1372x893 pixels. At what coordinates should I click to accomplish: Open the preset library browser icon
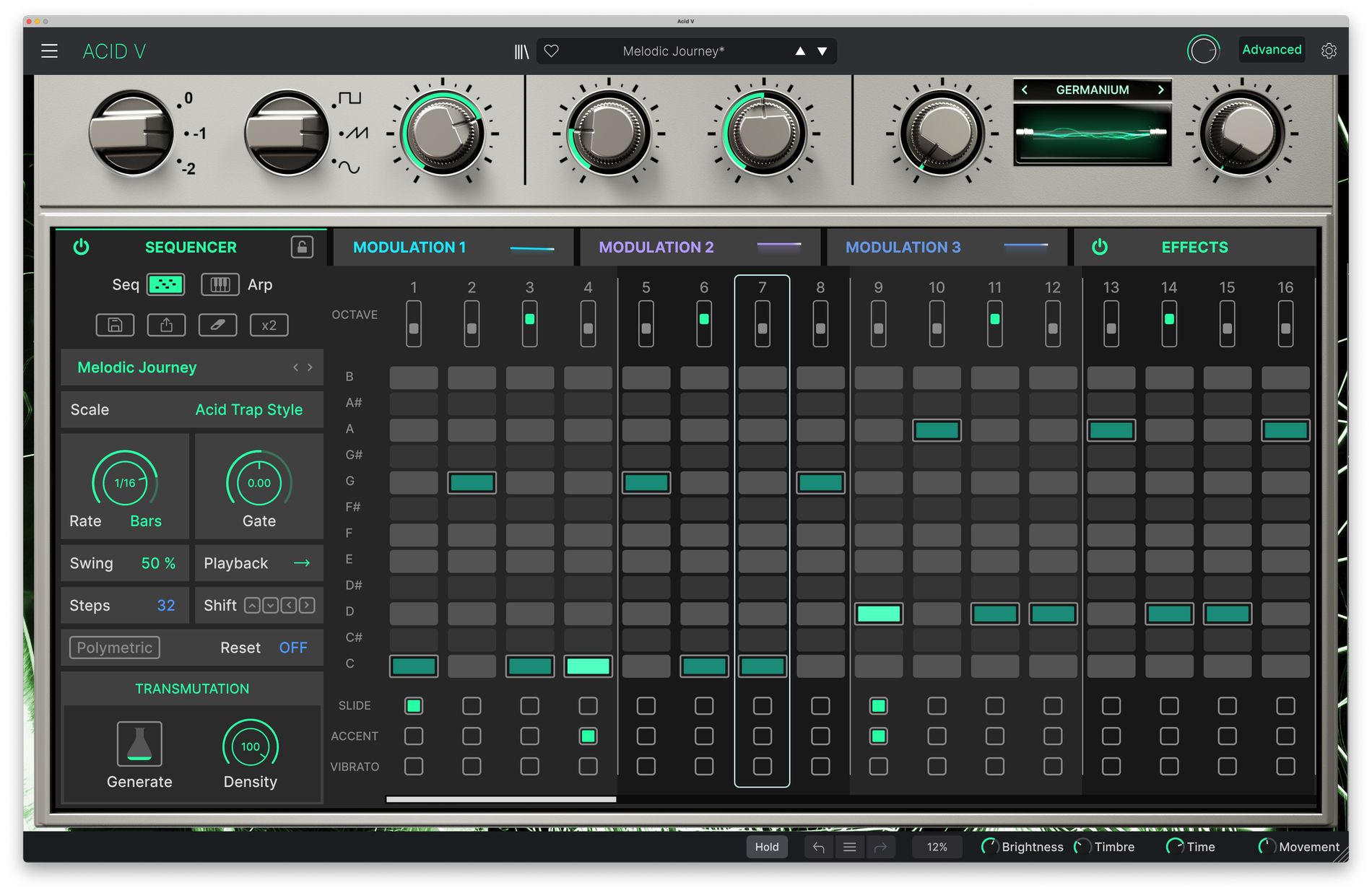click(521, 51)
